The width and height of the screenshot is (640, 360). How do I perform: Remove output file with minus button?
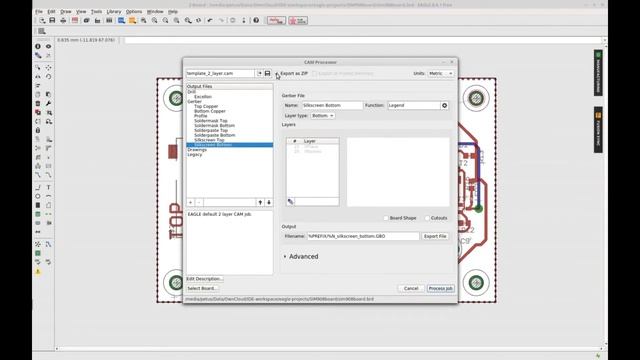coord(199,202)
